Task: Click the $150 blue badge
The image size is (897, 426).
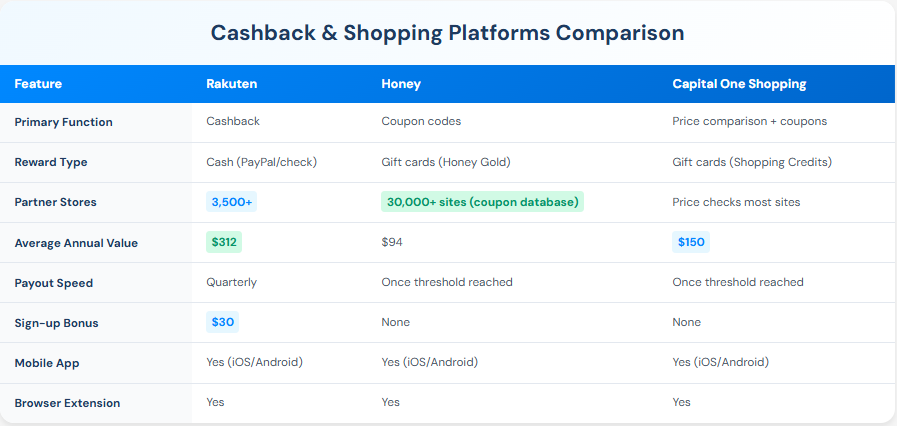Action: [x=691, y=242]
